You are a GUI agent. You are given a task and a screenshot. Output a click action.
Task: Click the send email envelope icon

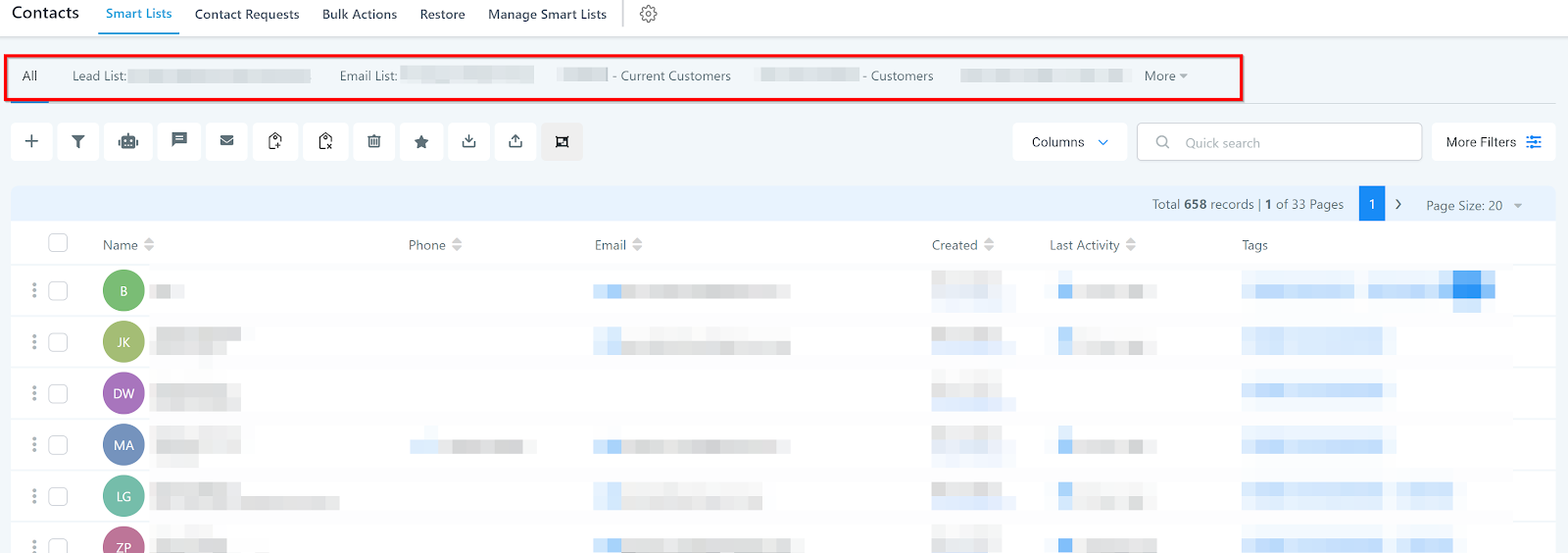click(x=227, y=141)
